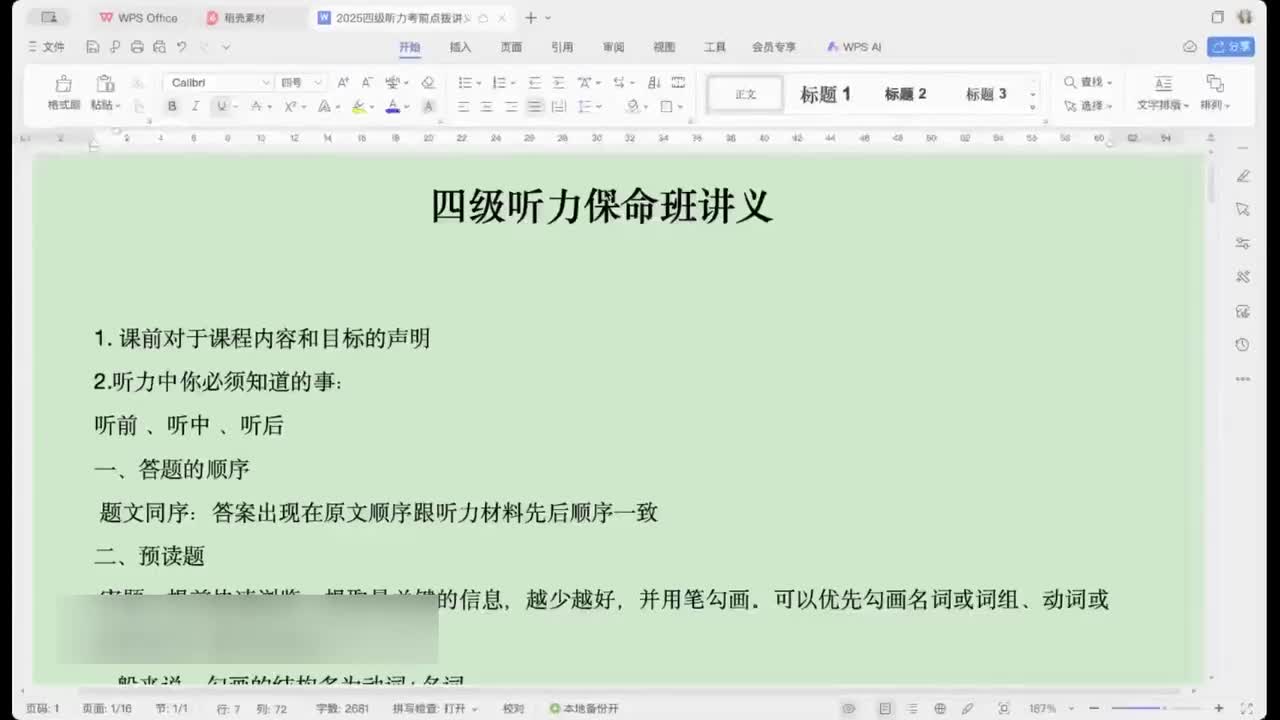
Task: Open the 稻壳素材 window tab
Action: point(244,18)
